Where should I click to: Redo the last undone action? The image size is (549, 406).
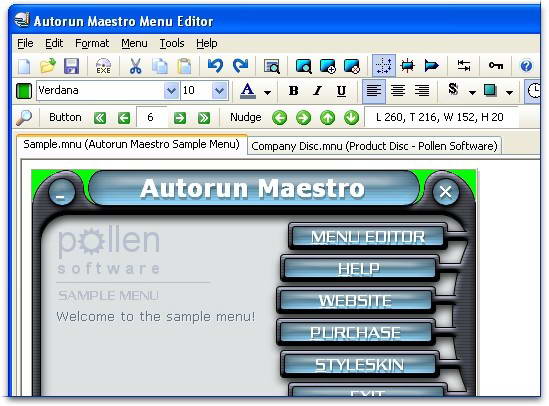click(x=240, y=66)
